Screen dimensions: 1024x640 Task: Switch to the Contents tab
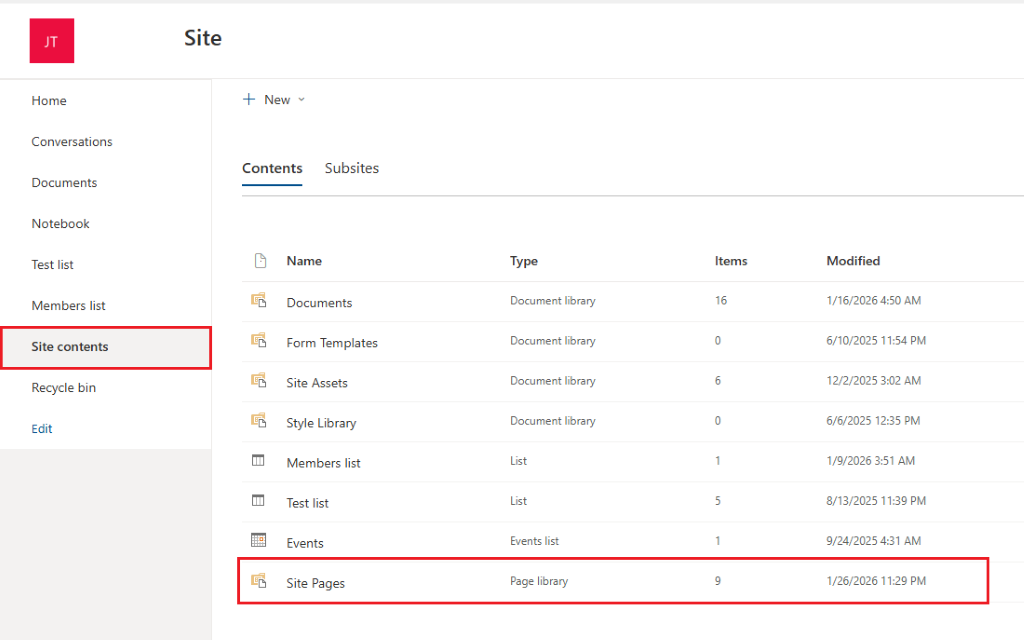tap(272, 168)
